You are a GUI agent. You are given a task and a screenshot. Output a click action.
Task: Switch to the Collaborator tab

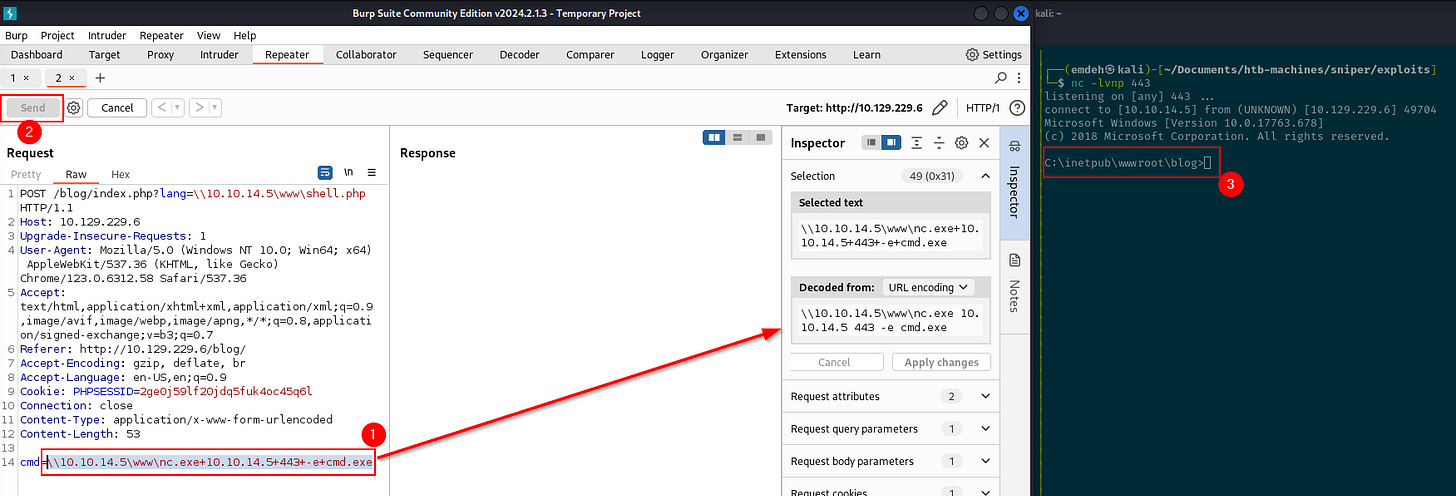point(366,54)
